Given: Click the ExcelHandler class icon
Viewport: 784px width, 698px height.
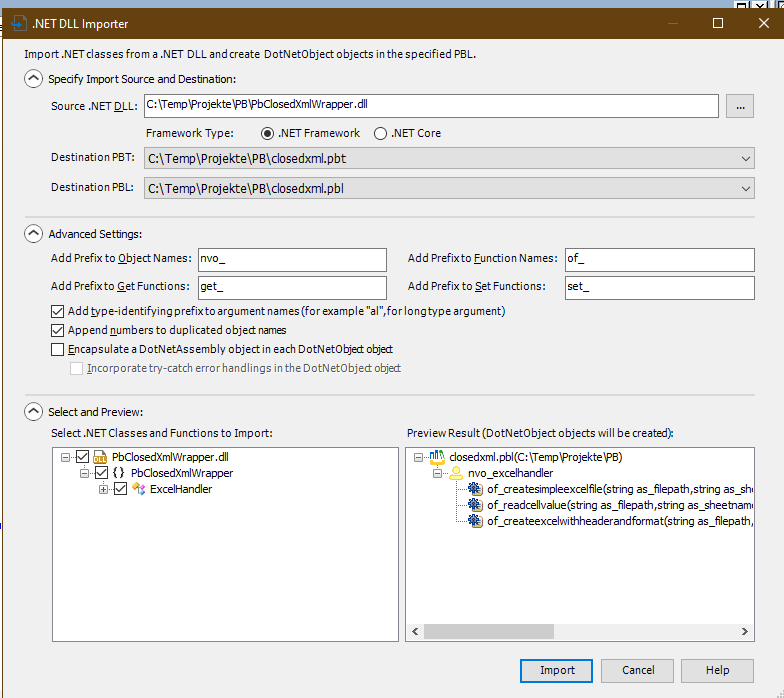Looking at the screenshot, I should click(x=138, y=489).
